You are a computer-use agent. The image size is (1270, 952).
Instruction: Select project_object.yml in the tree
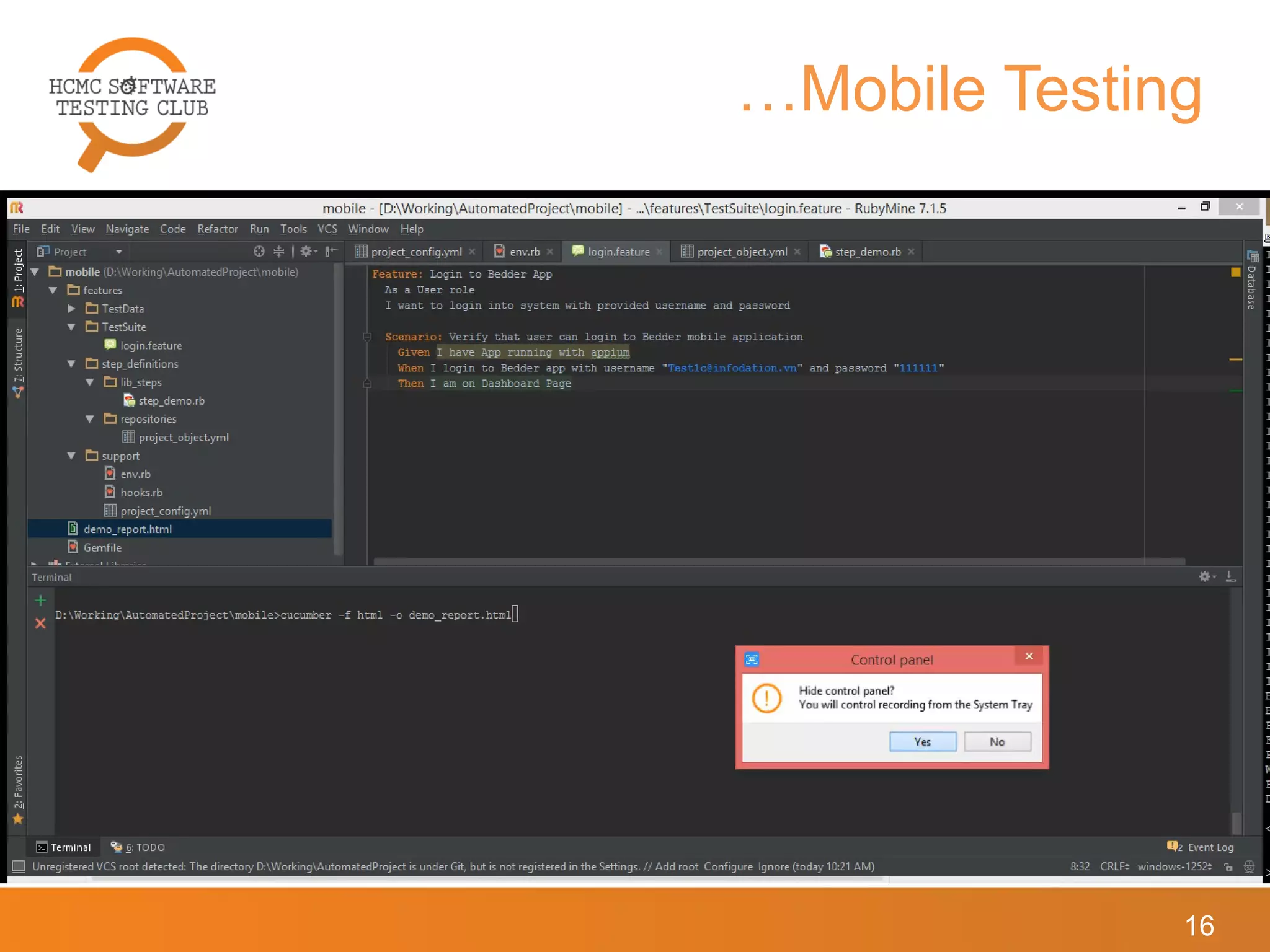184,438
